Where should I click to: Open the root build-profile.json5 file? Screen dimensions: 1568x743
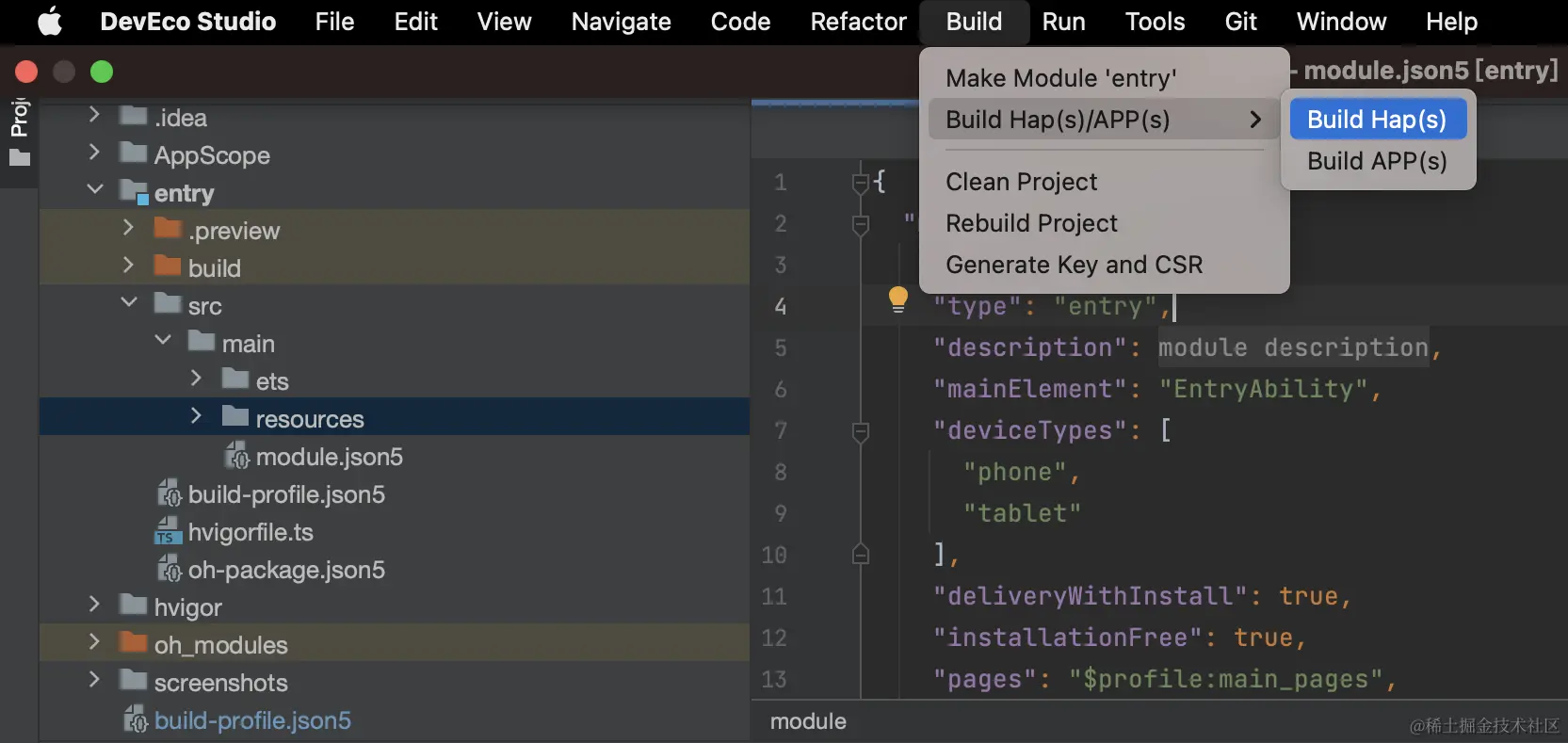[x=252, y=720]
